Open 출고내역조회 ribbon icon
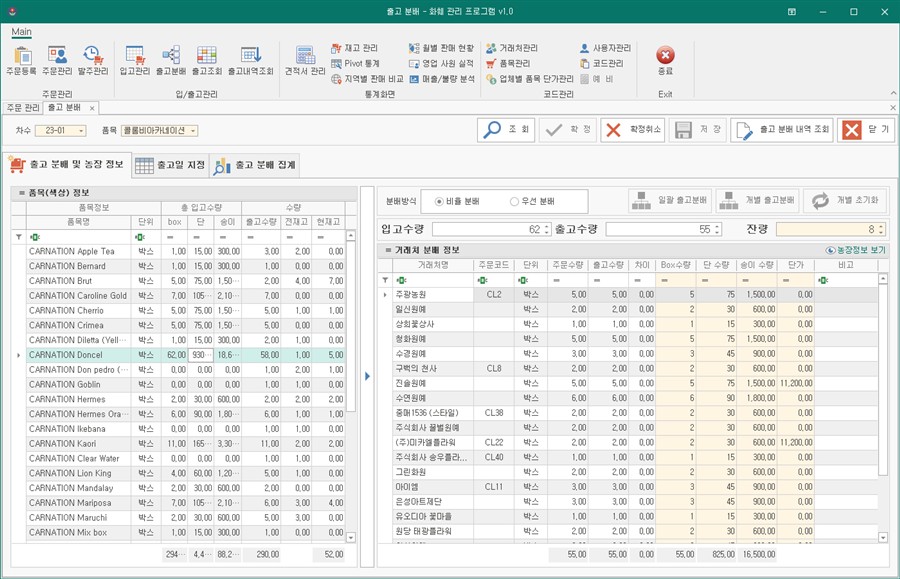 [251, 61]
